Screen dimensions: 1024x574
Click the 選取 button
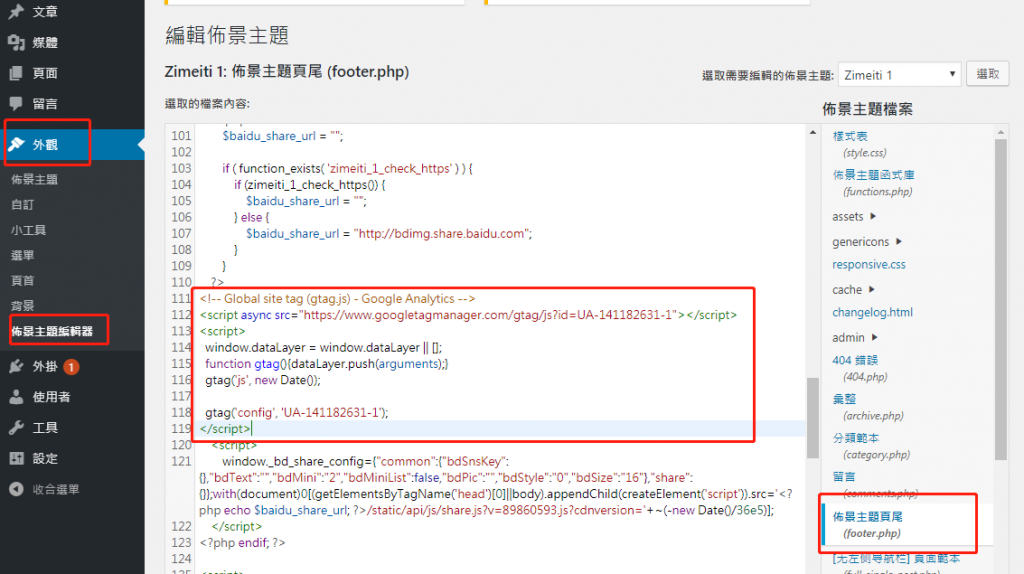tap(987, 74)
